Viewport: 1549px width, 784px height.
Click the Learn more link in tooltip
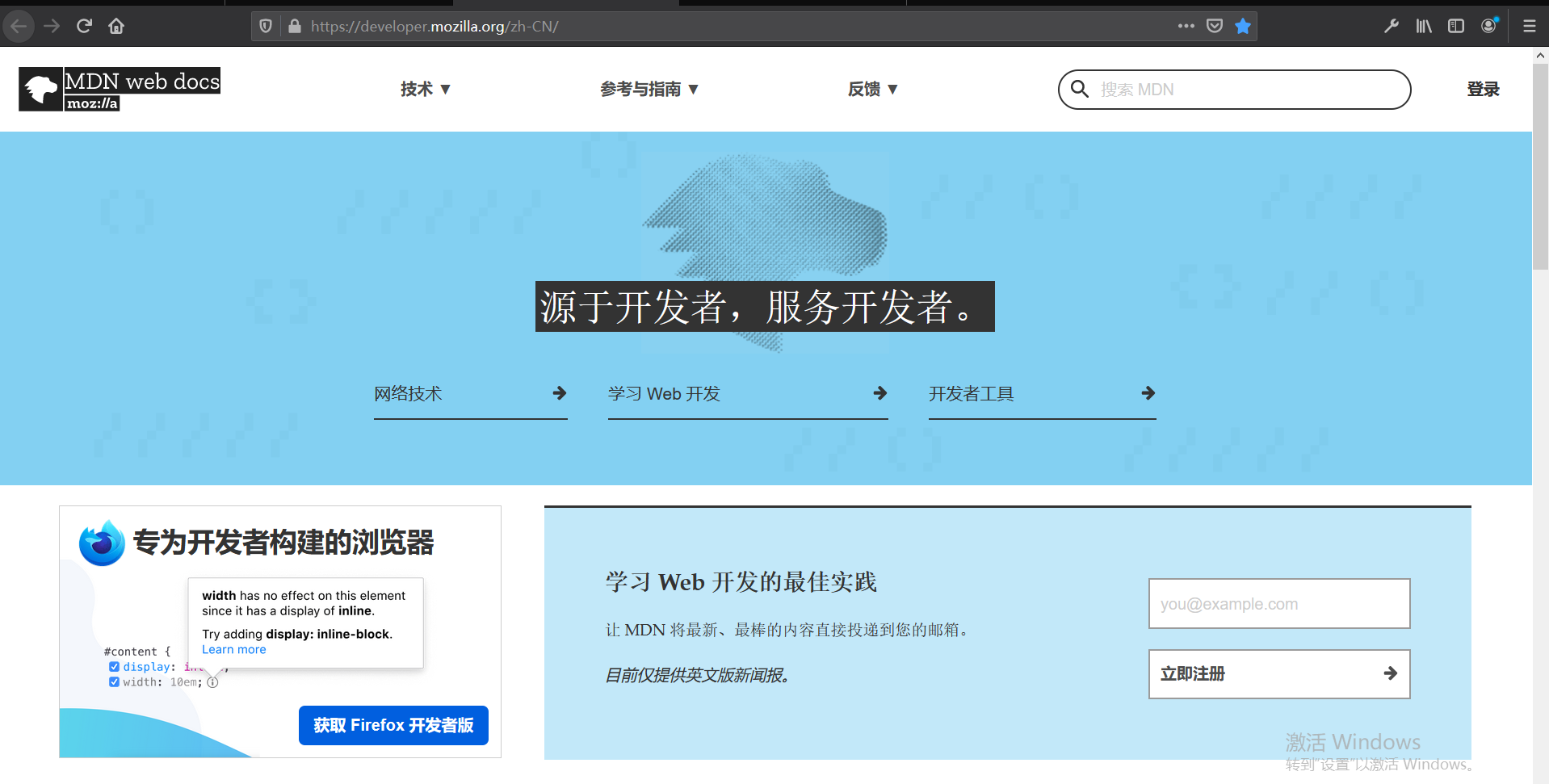click(x=233, y=649)
